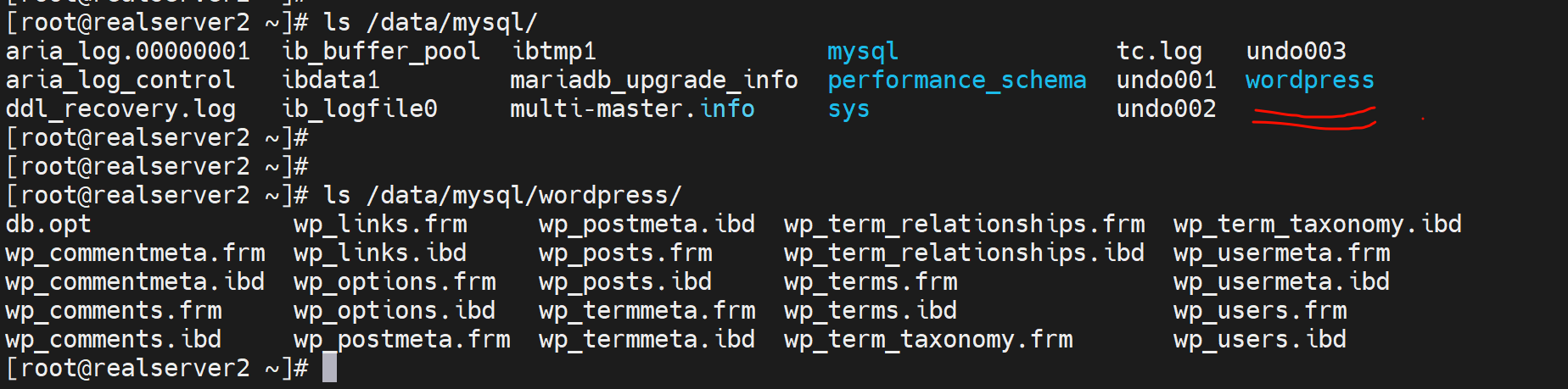Viewport: 1568px width, 389px height.
Task: Click the ibdata1 file name
Action: click(x=331, y=81)
